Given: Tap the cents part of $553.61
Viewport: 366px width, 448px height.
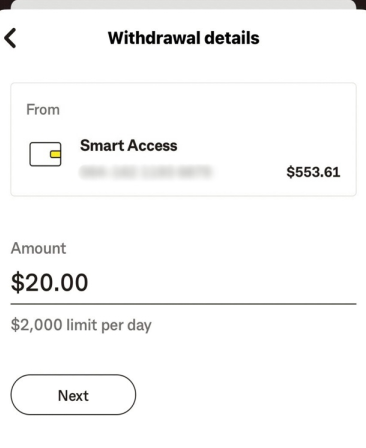Looking at the screenshot, I should 332,172.
